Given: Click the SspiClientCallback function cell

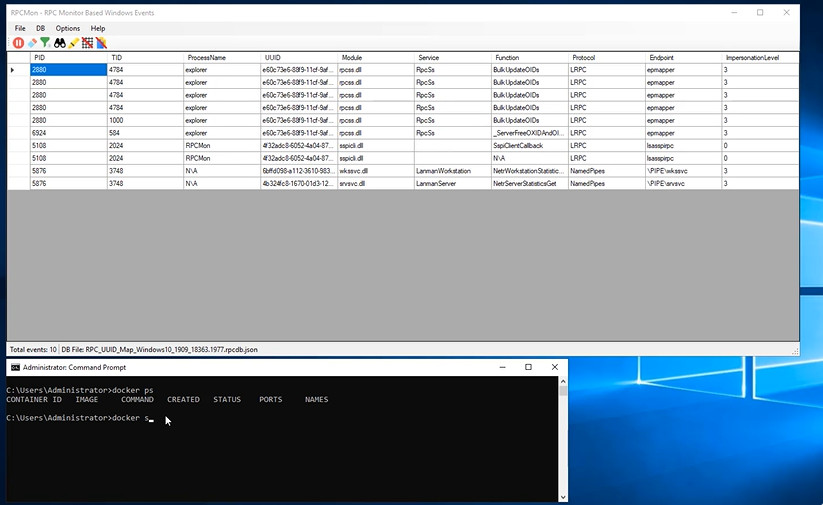Looking at the screenshot, I should pos(530,145).
